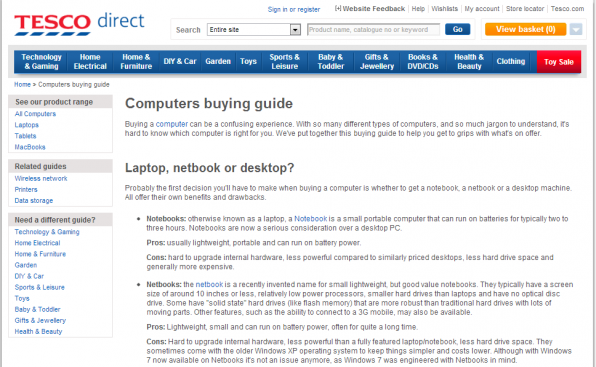Open All Computers in product range
Image resolution: width=596 pixels, height=367 pixels.
pyautogui.click(x=35, y=114)
